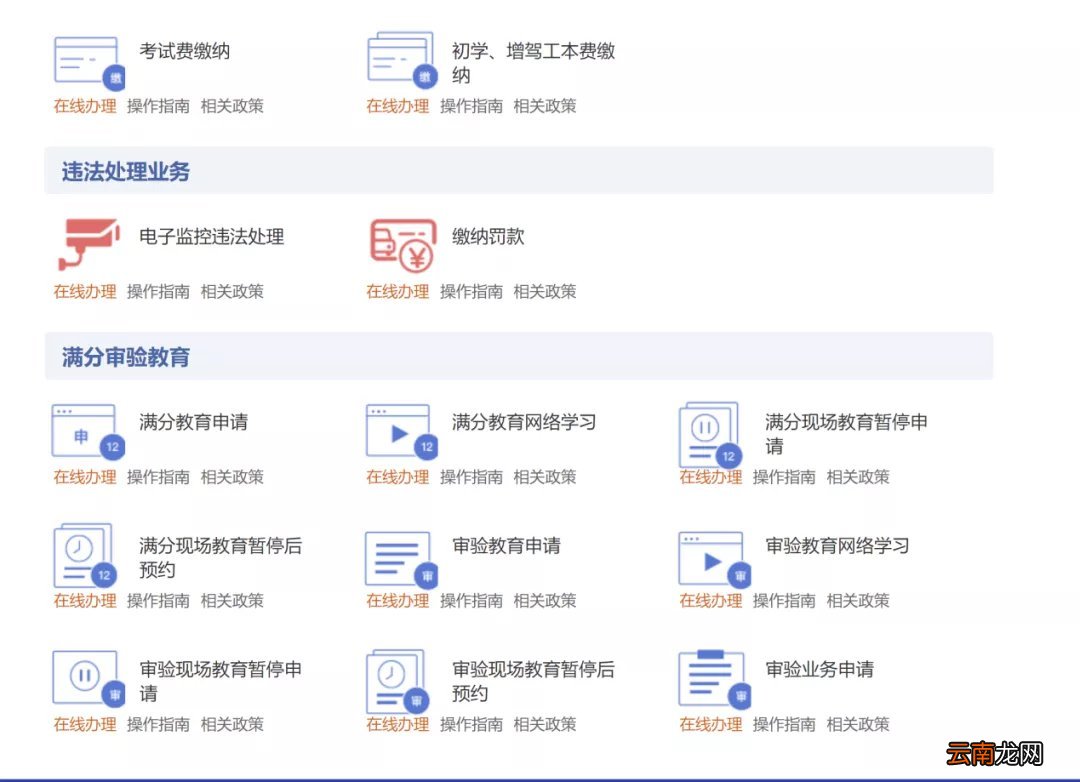Open 相关政策 for 满分教育网络学习

click(545, 477)
